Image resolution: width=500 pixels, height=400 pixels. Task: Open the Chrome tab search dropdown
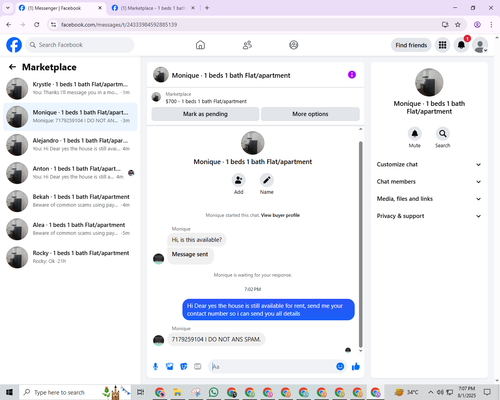tap(8, 8)
